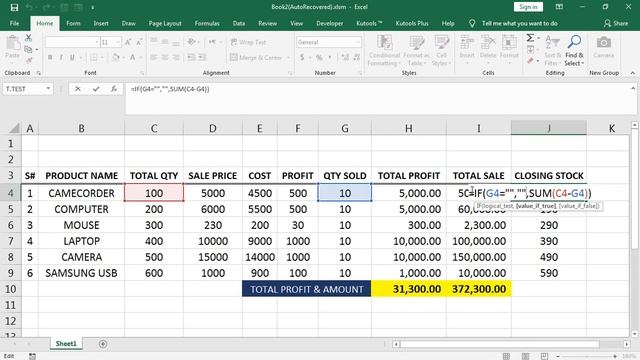Toggle Merge & Center
This screenshot has width=640, height=360.
[256, 58]
